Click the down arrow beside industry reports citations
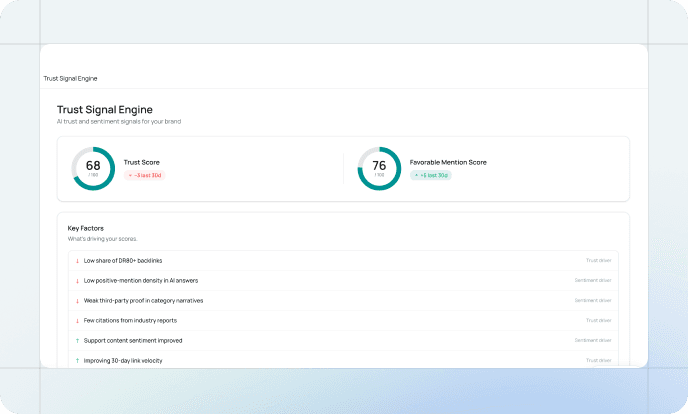 (77, 320)
